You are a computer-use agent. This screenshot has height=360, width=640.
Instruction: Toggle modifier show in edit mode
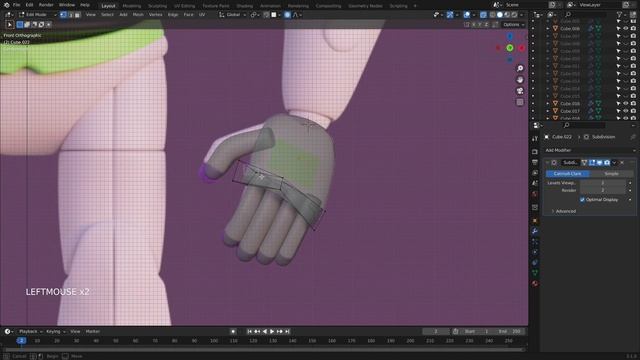tap(592, 162)
